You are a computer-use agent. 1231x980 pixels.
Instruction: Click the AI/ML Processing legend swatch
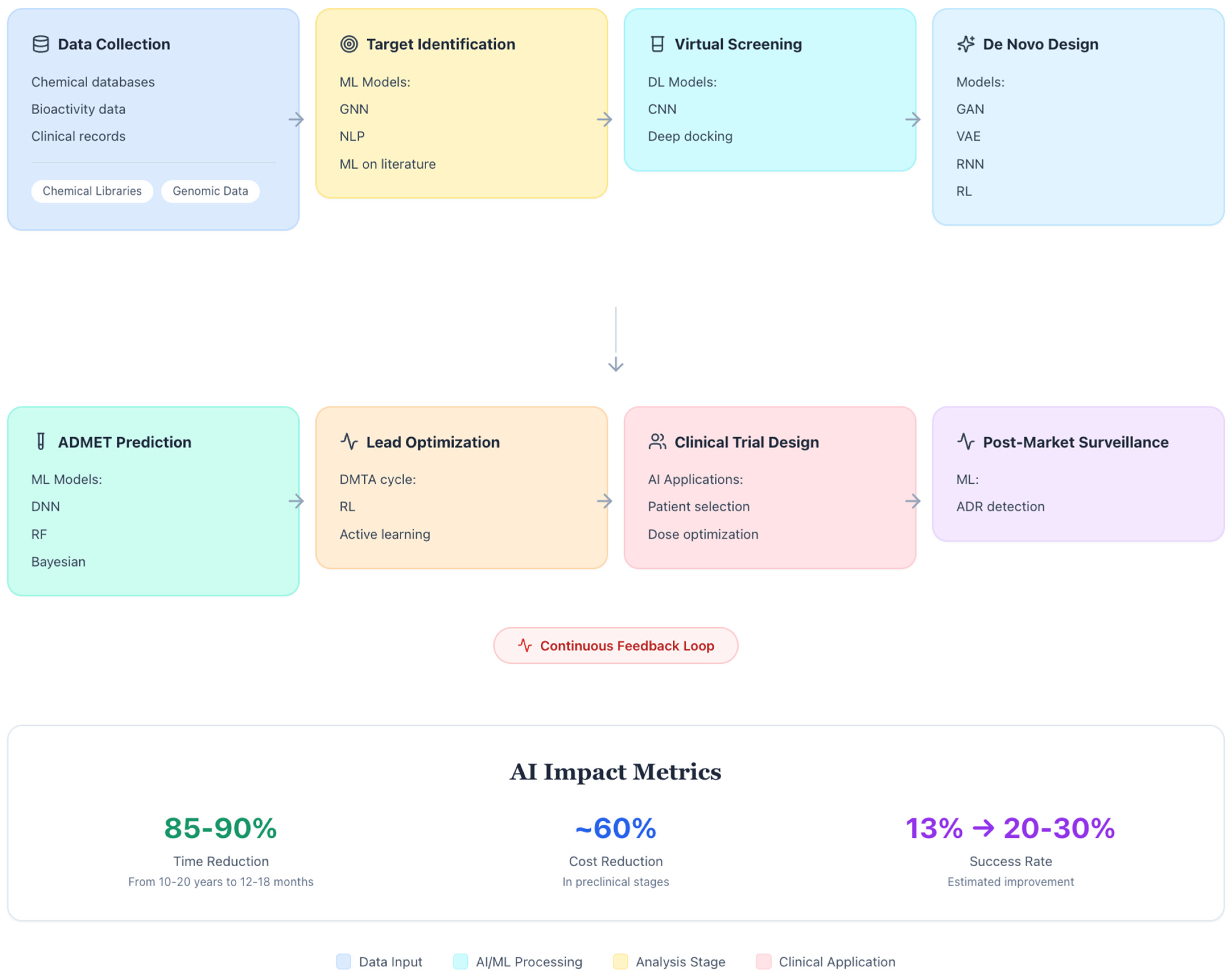tap(460, 962)
